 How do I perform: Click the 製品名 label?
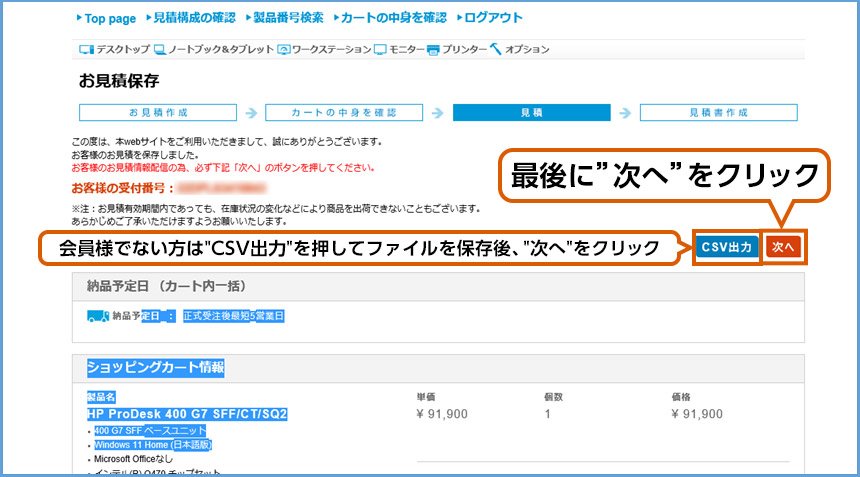(x=101, y=397)
